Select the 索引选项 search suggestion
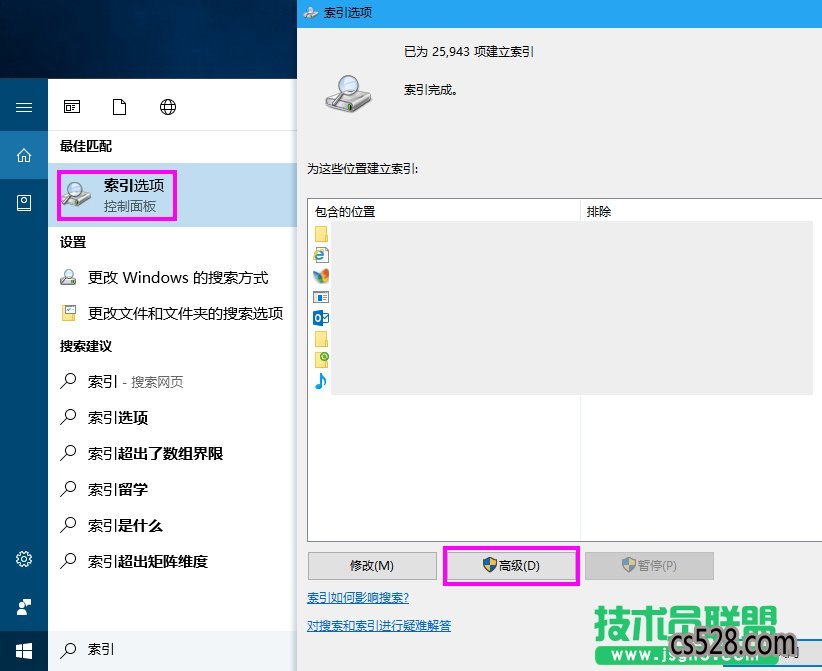 click(172, 417)
